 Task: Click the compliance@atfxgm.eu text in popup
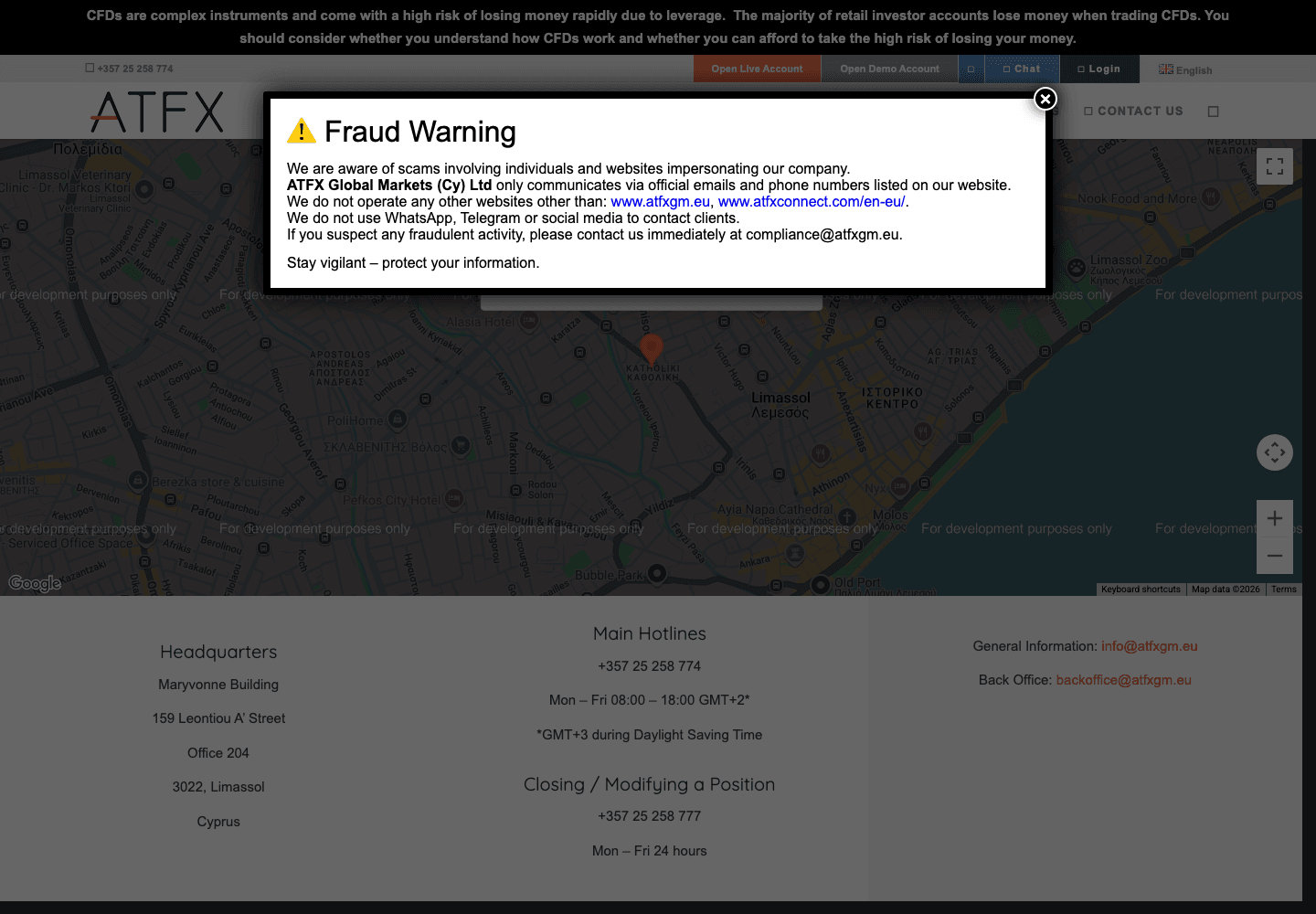point(822,235)
